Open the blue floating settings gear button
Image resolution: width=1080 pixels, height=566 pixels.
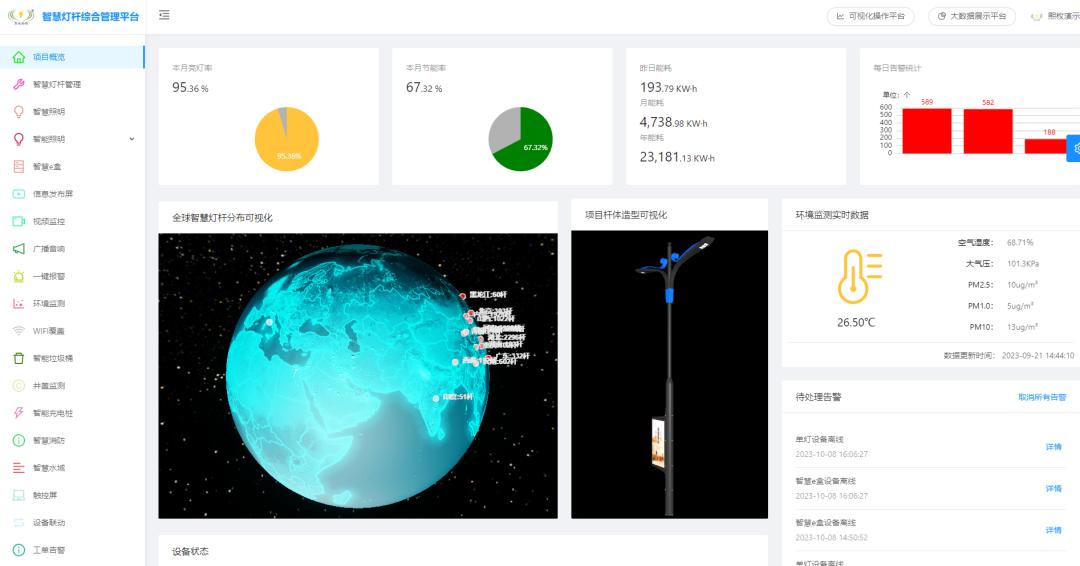pyautogui.click(x=1074, y=148)
